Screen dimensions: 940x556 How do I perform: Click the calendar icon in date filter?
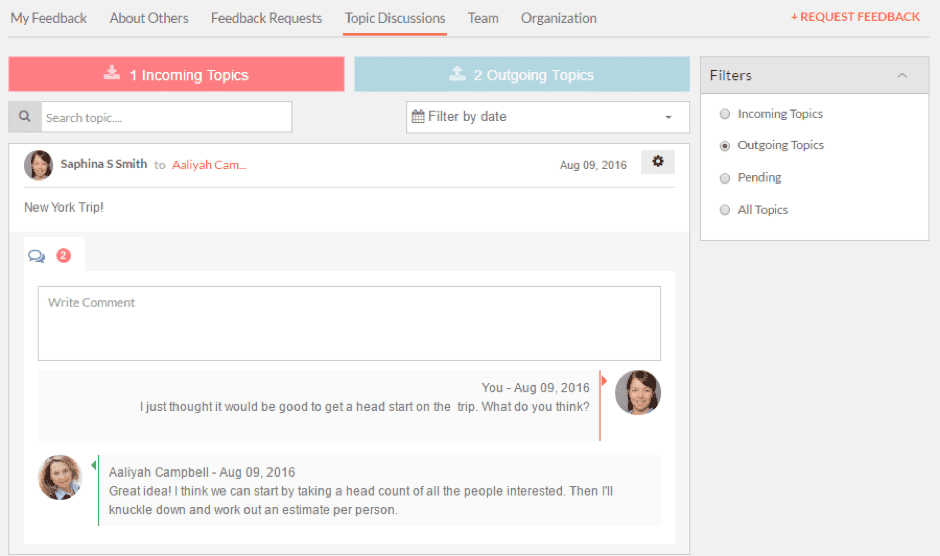click(418, 116)
